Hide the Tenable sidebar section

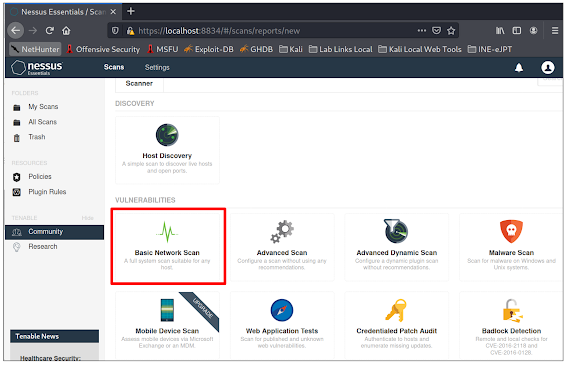click(87, 218)
